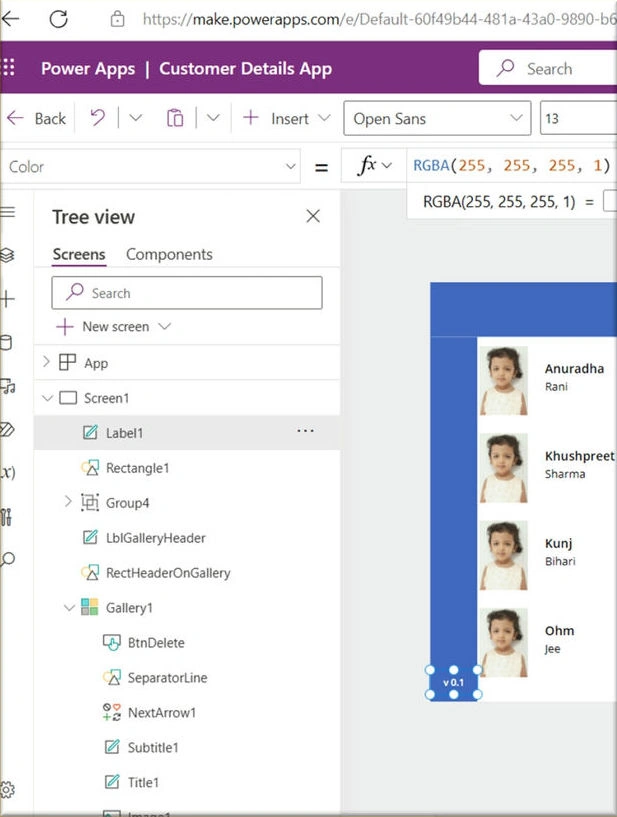Click the Tree view search field
This screenshot has height=817, width=617.
click(x=187, y=293)
